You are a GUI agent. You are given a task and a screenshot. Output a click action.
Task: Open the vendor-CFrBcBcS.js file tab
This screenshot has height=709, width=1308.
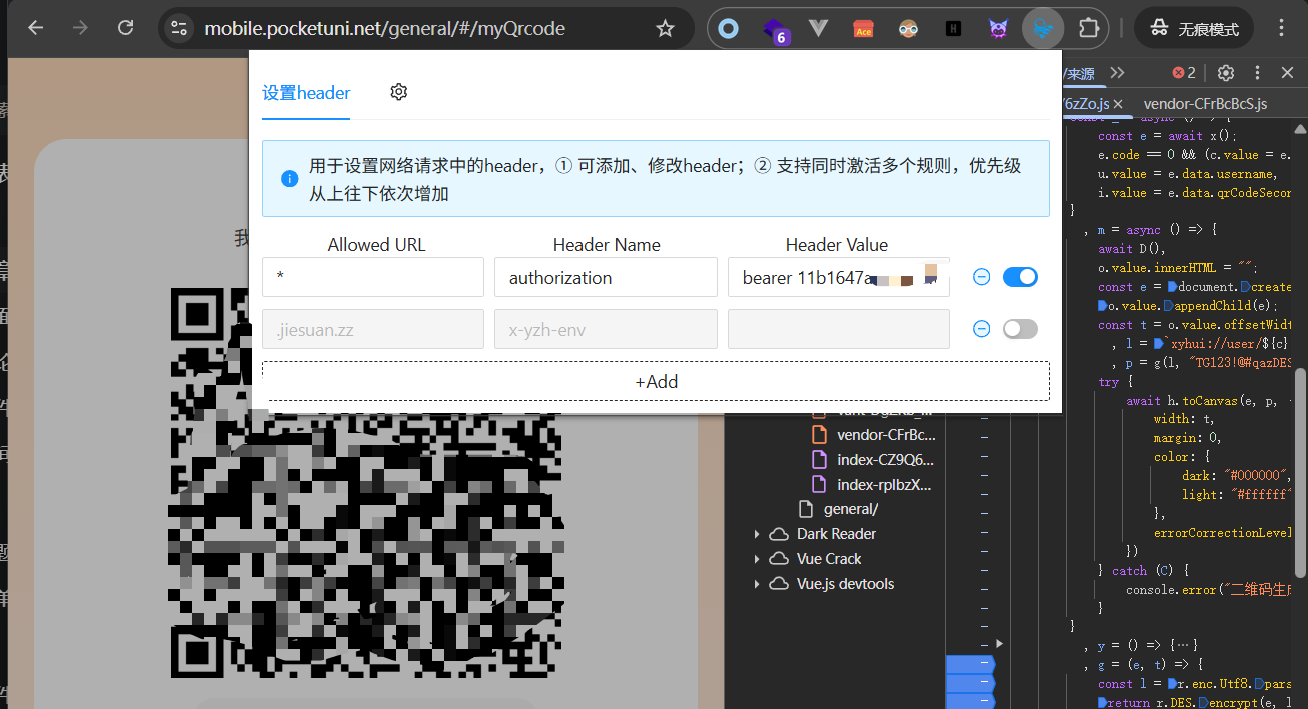1205,104
